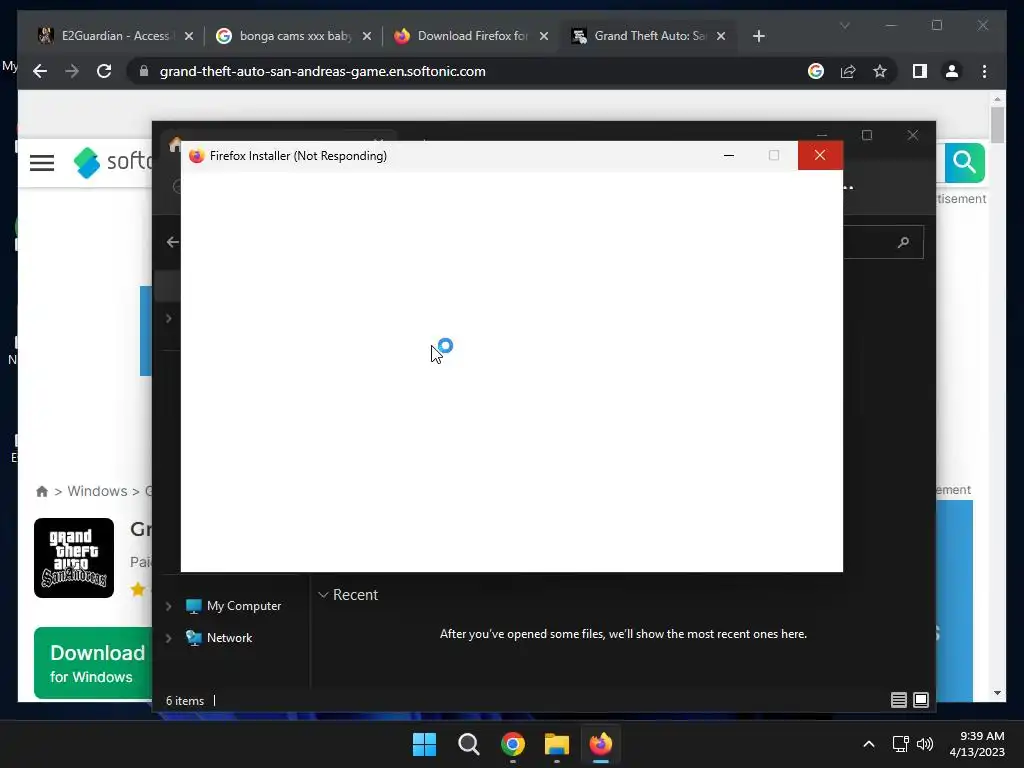
Task: Maximize the File Explorer window
Action: click(867, 135)
